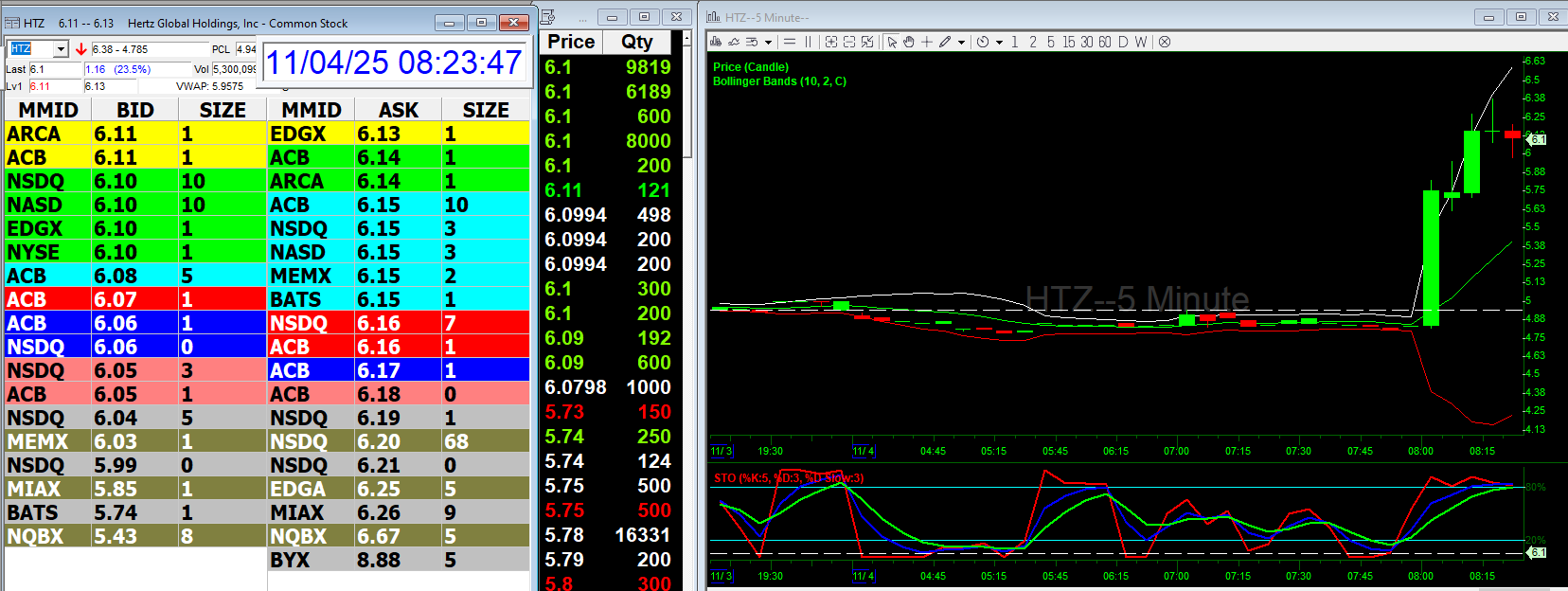Switch chart to Daily interval

(x=1123, y=42)
